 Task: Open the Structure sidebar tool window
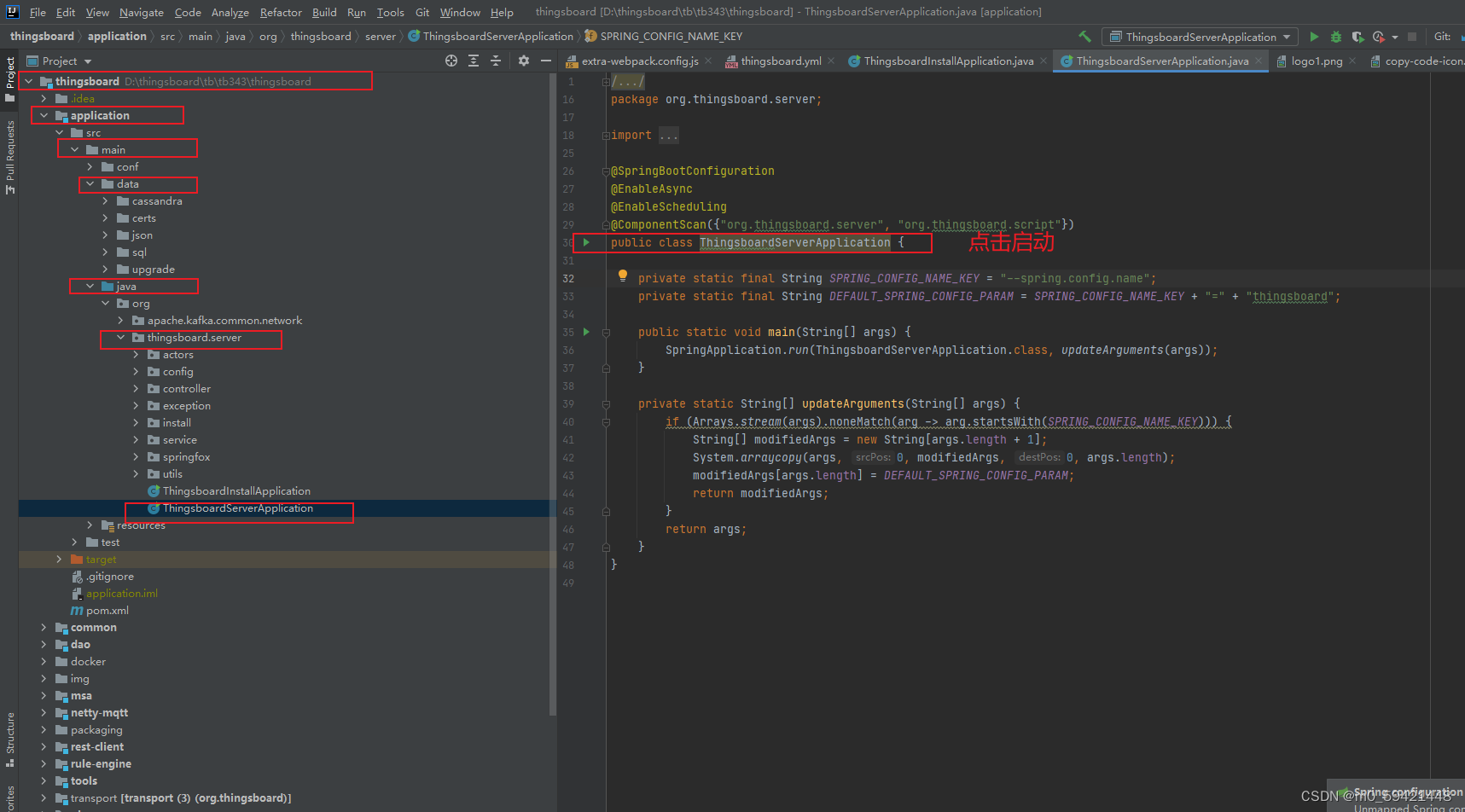coord(9,739)
